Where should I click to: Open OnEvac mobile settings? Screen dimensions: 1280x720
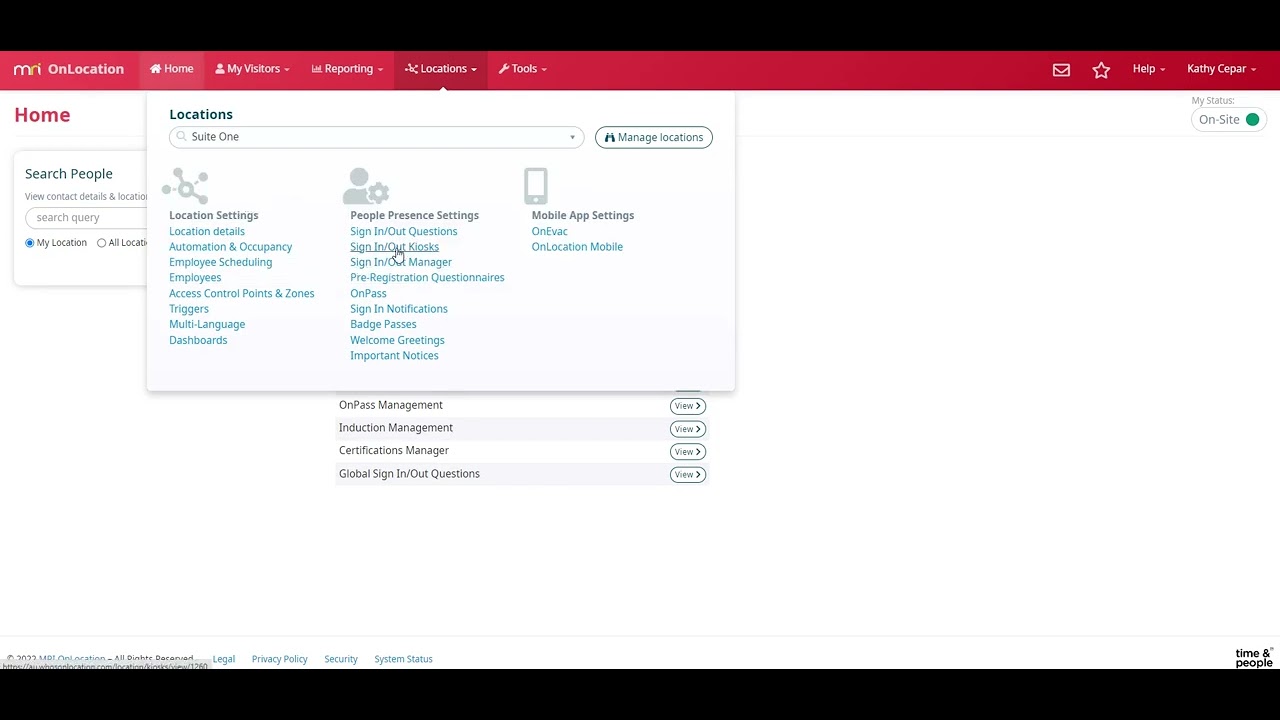550,232
